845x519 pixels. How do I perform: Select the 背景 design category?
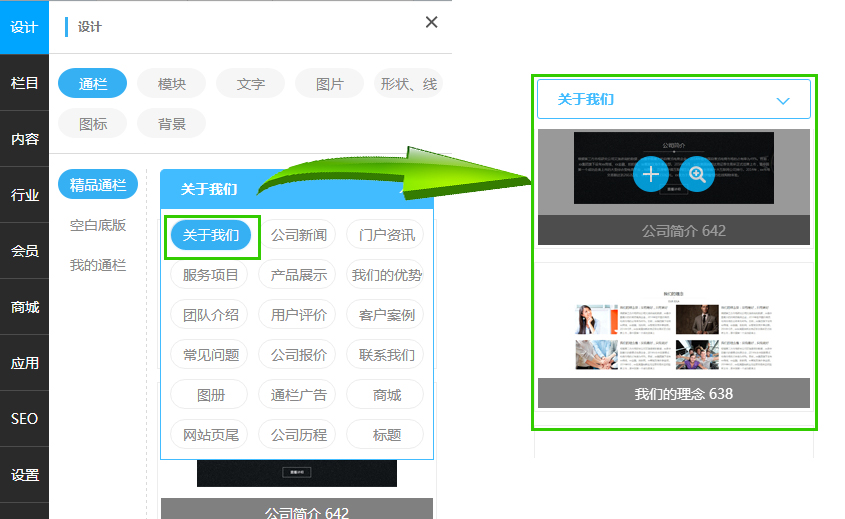171,124
